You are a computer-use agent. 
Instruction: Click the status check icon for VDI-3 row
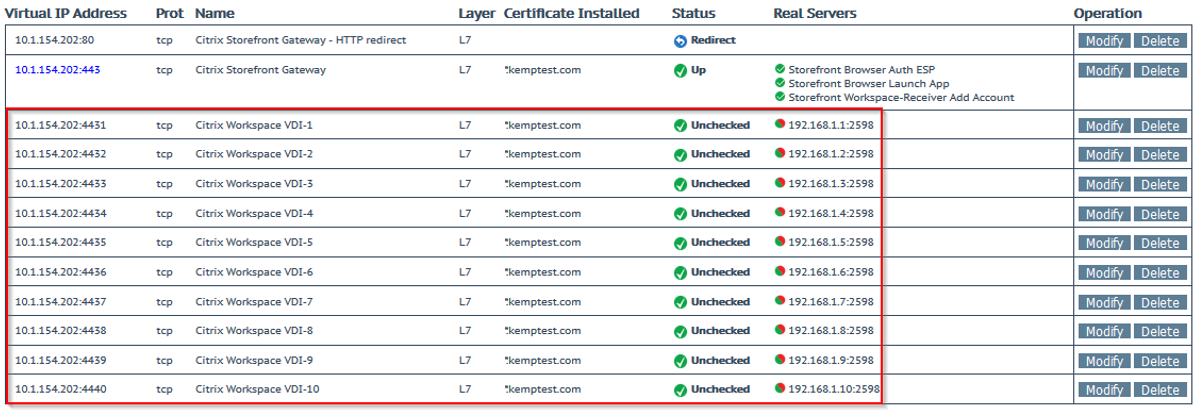[x=680, y=185]
